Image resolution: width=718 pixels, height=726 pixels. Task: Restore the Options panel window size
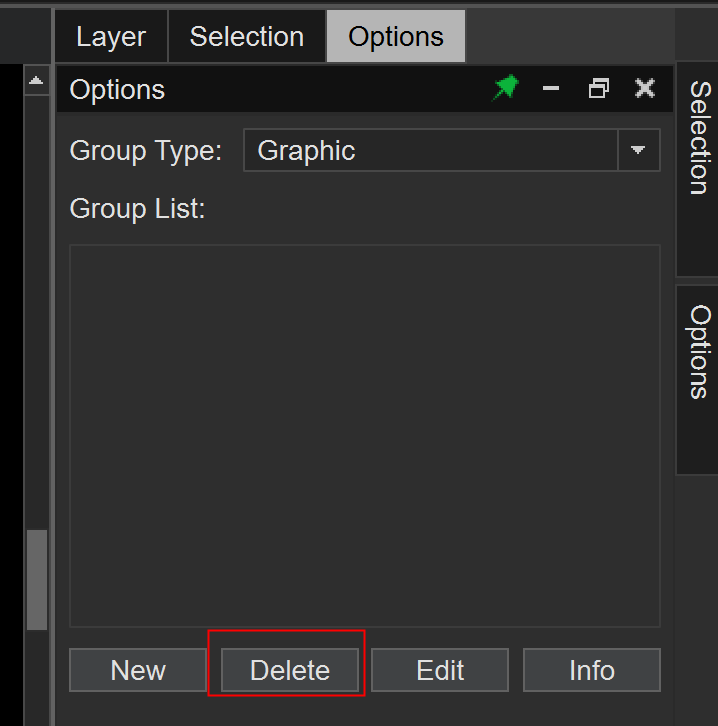pos(598,89)
